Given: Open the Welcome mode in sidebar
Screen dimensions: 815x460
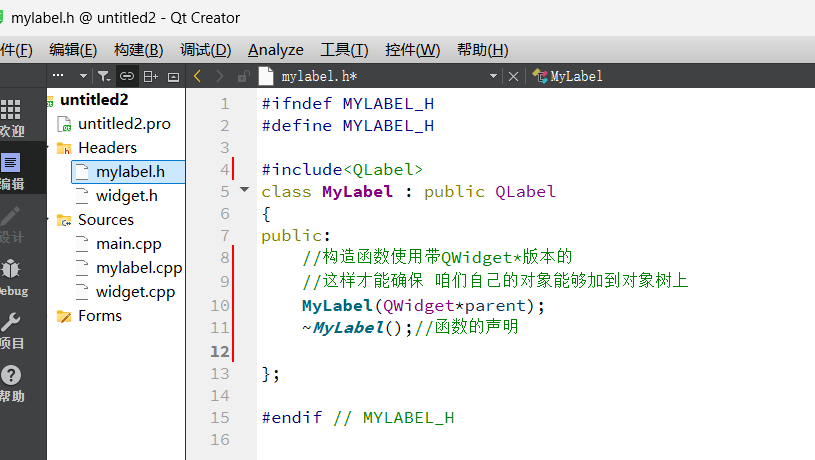Looking at the screenshot, I should [10, 117].
